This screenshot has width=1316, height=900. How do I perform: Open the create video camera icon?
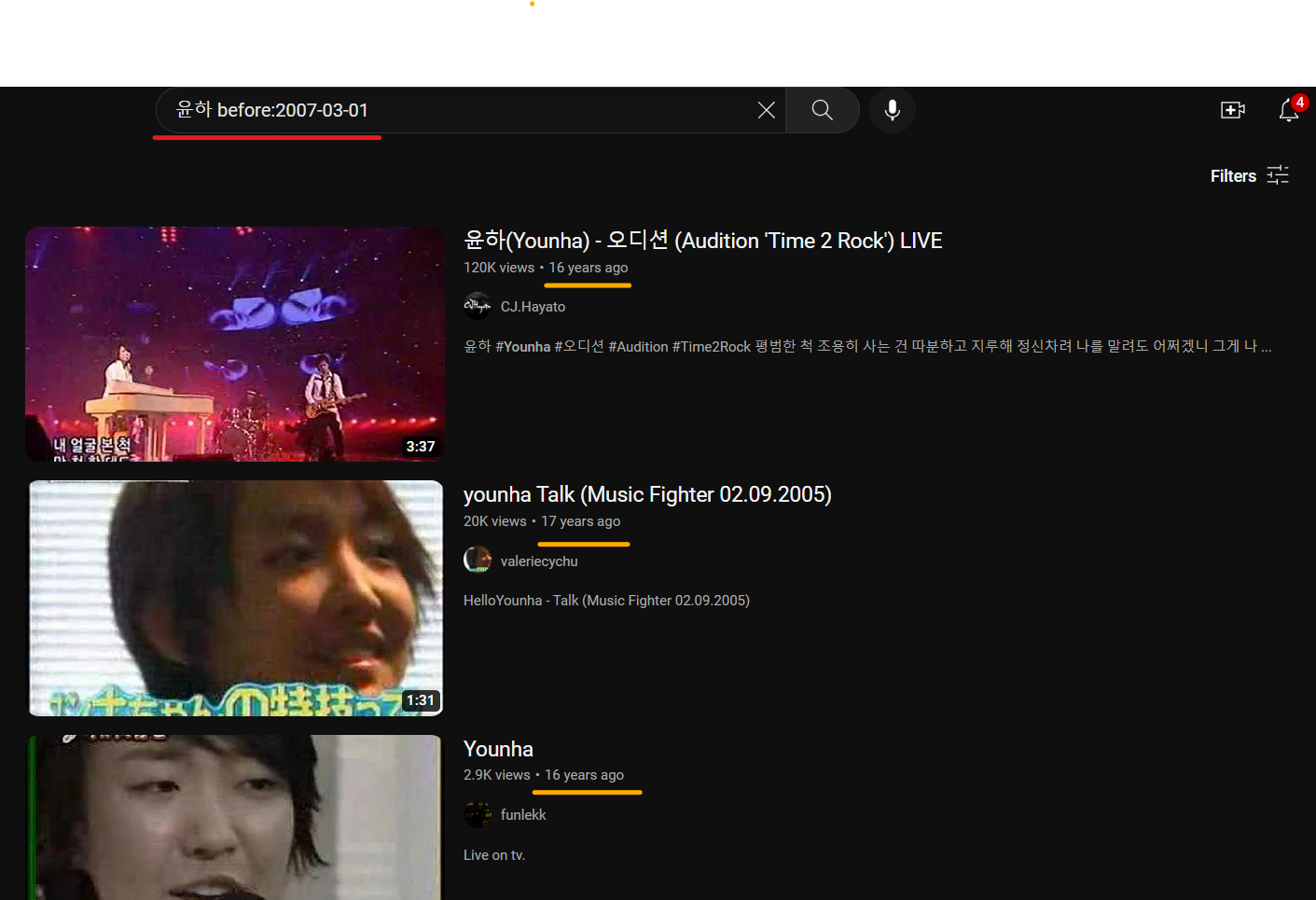coord(1233,110)
